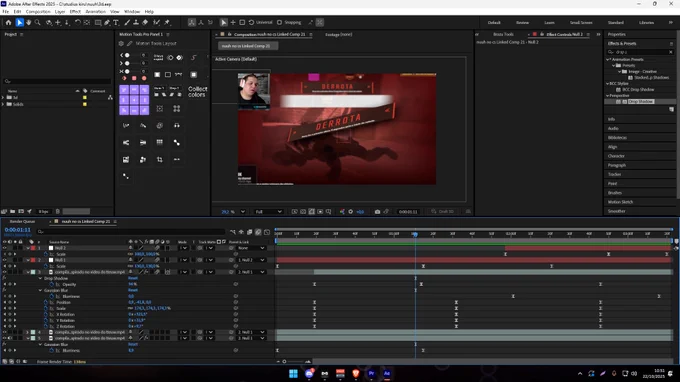Select the Rotation tool
This screenshot has height=382, width=680.
tap(77, 23)
